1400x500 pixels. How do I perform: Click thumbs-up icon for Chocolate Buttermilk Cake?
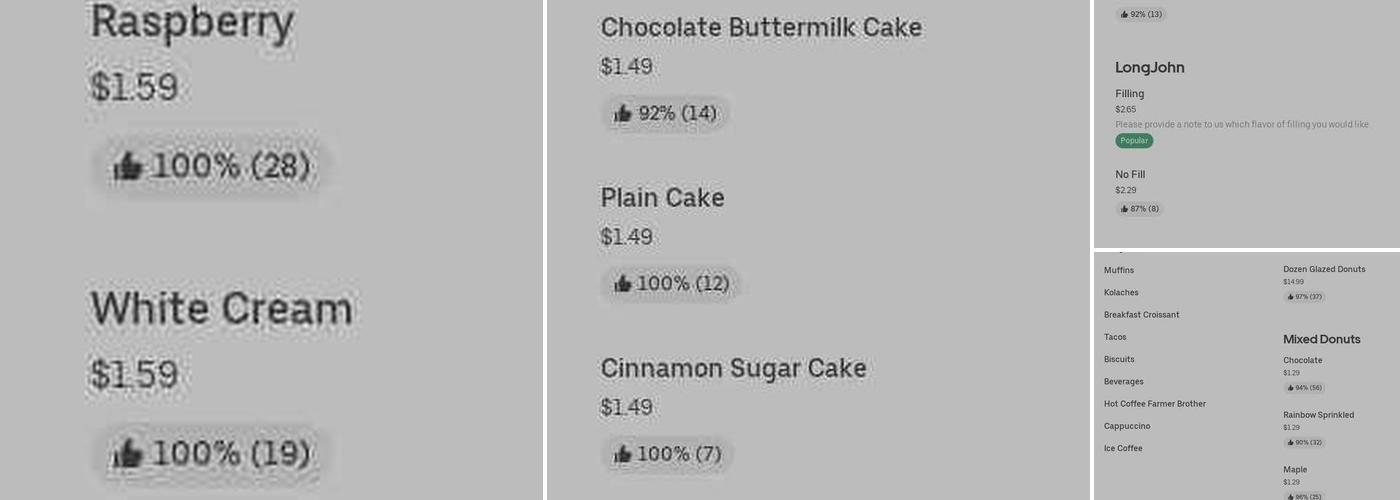(x=622, y=114)
